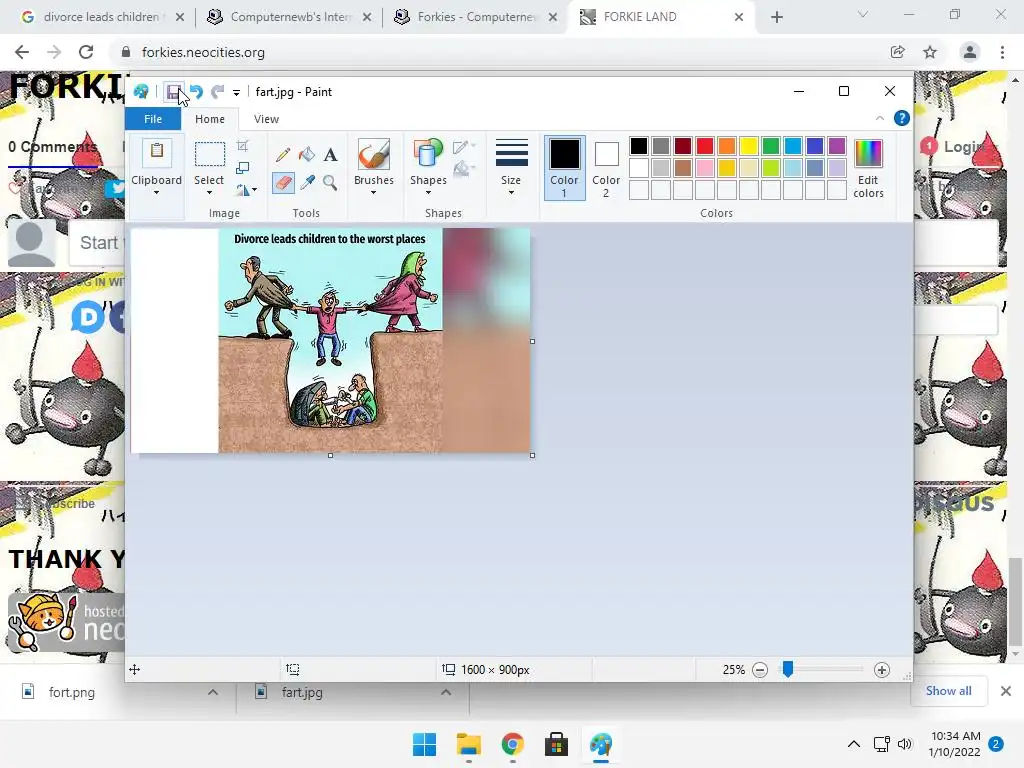Click the Resize icon in Image group
The image size is (1024, 768).
point(243,168)
